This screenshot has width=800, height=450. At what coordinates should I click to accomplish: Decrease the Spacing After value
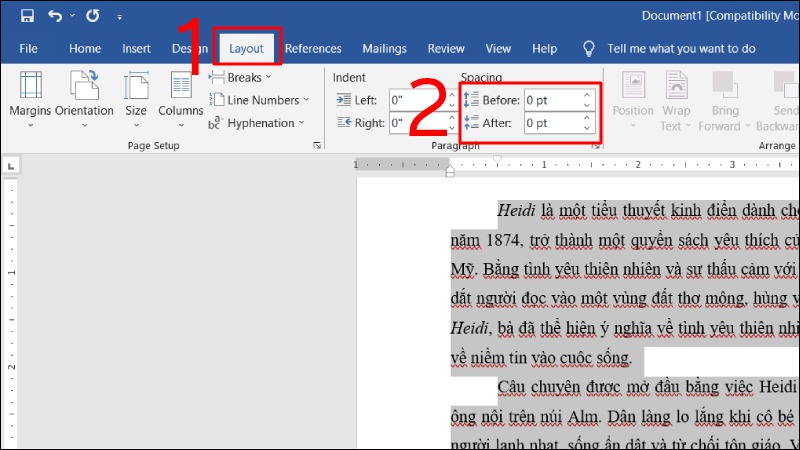coord(587,128)
